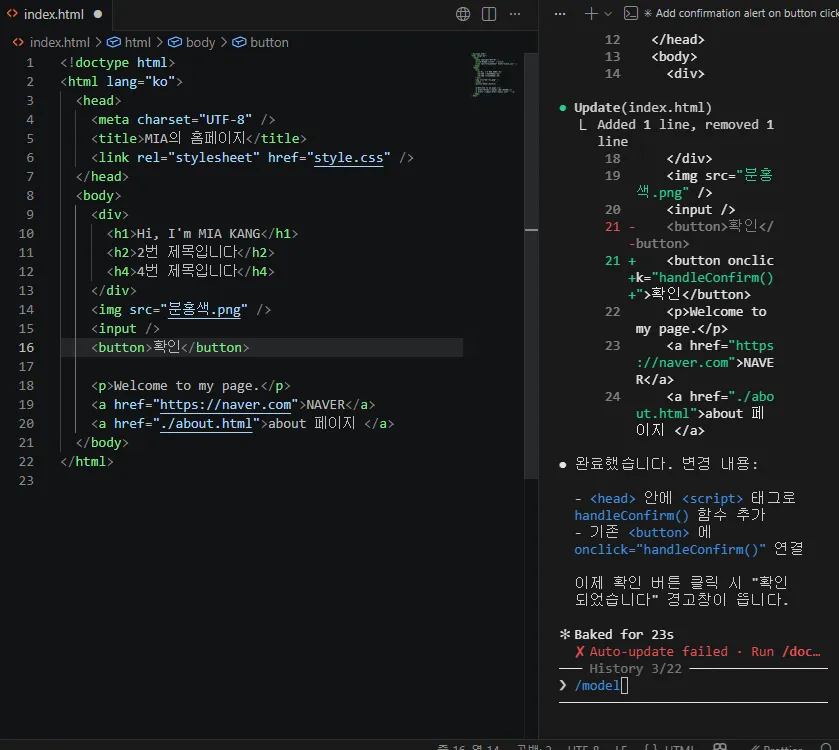This screenshot has width=839, height=750.
Task: Open the globe browser preview icon
Action: click(463, 14)
